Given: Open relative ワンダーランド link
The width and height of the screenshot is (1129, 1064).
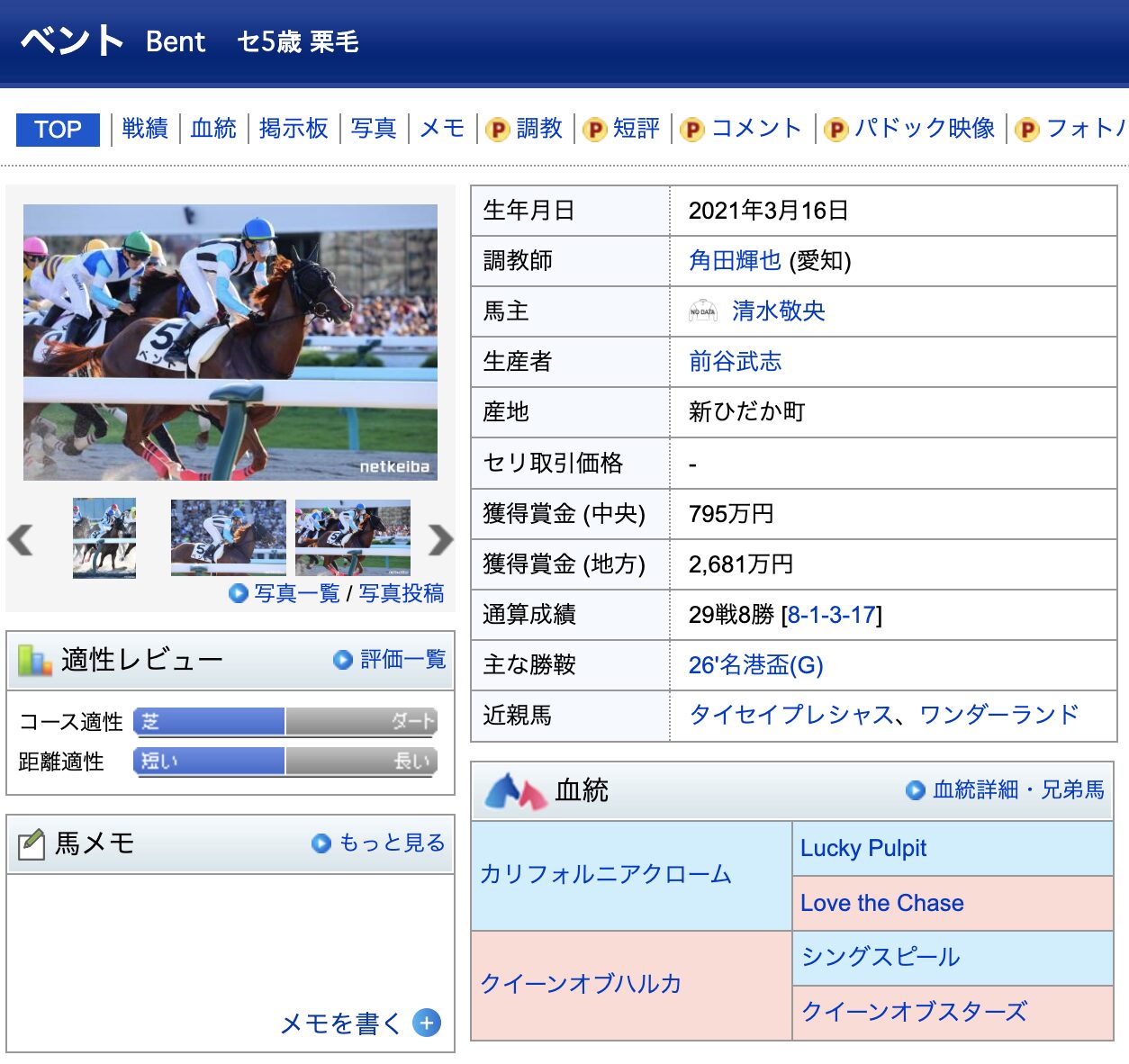Looking at the screenshot, I should pyautogui.click(x=999, y=716).
